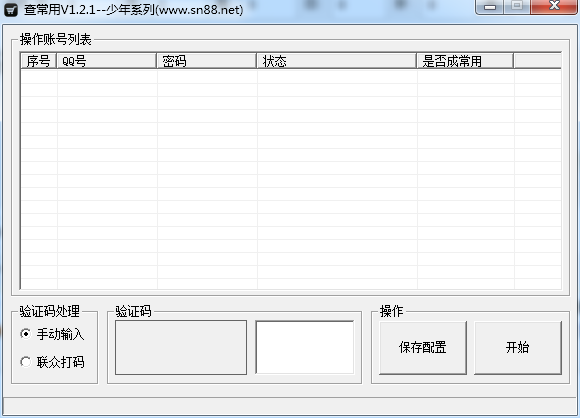Click the 状态 column header
580x418 pixels.
tap(337, 61)
